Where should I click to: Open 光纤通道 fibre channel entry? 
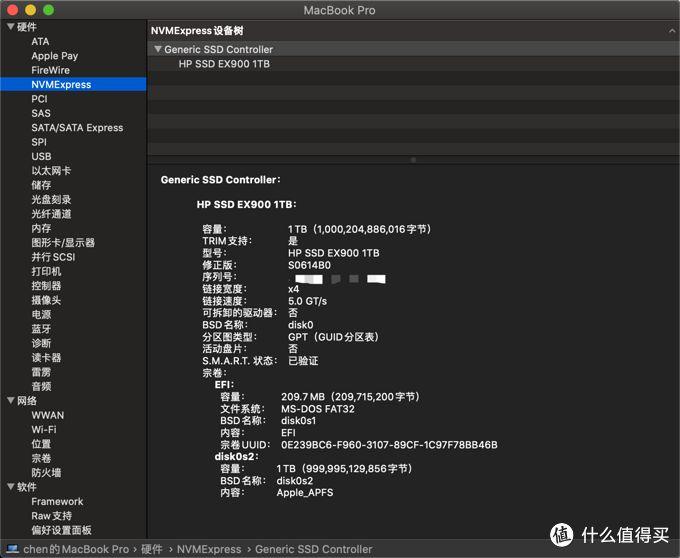51,214
